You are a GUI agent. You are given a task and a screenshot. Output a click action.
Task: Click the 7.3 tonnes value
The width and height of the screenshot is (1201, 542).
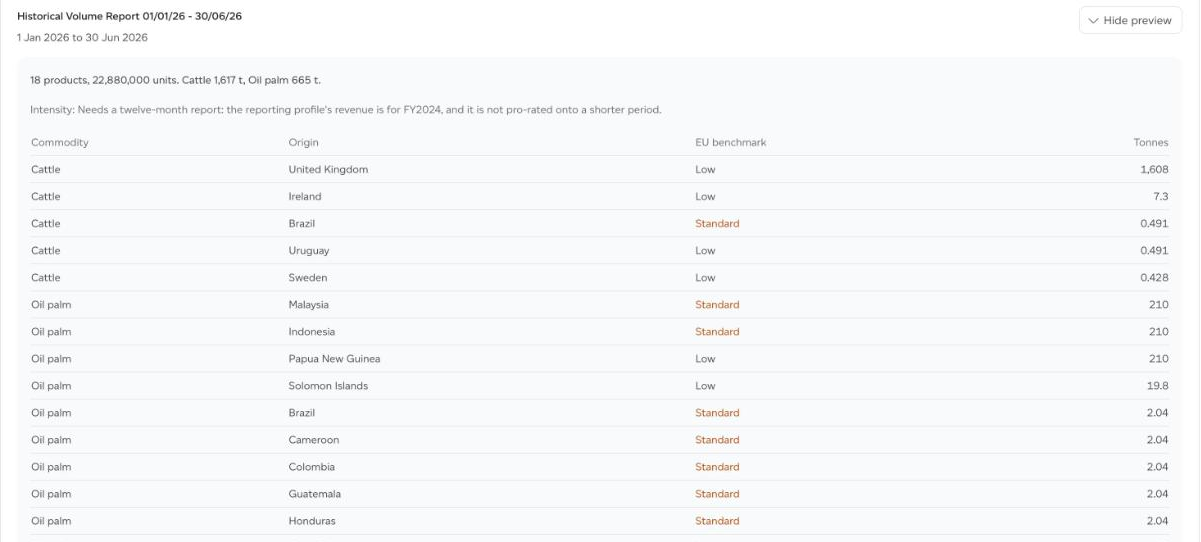[x=1161, y=197]
